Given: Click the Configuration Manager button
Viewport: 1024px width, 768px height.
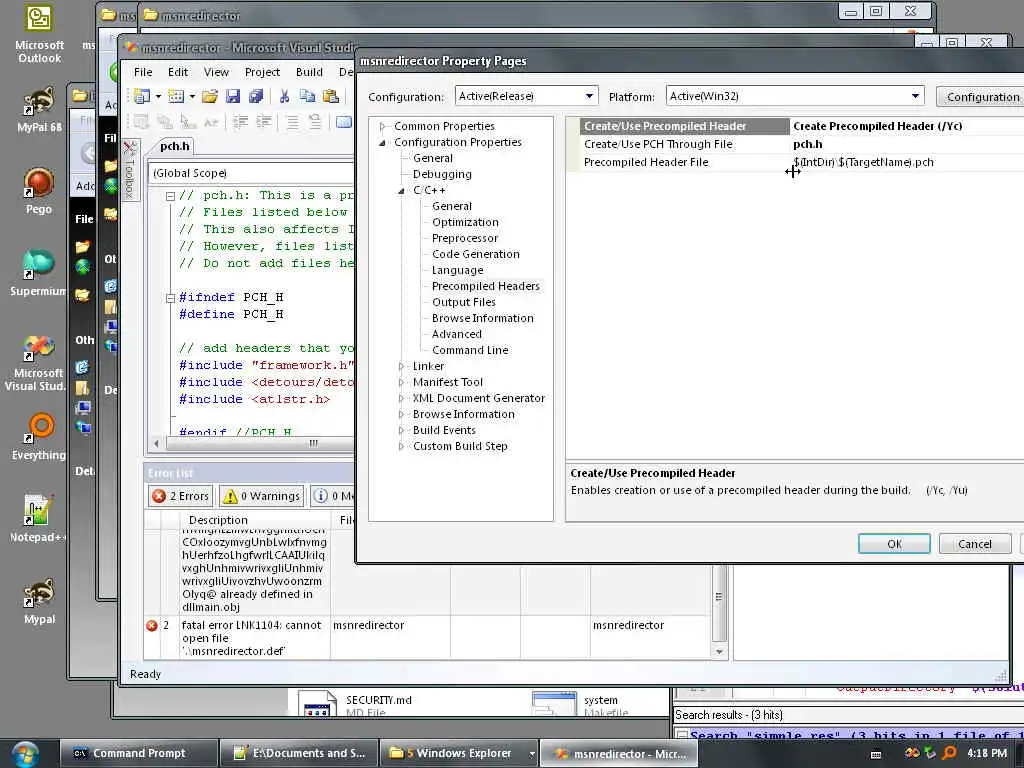Looking at the screenshot, I should click(980, 97).
